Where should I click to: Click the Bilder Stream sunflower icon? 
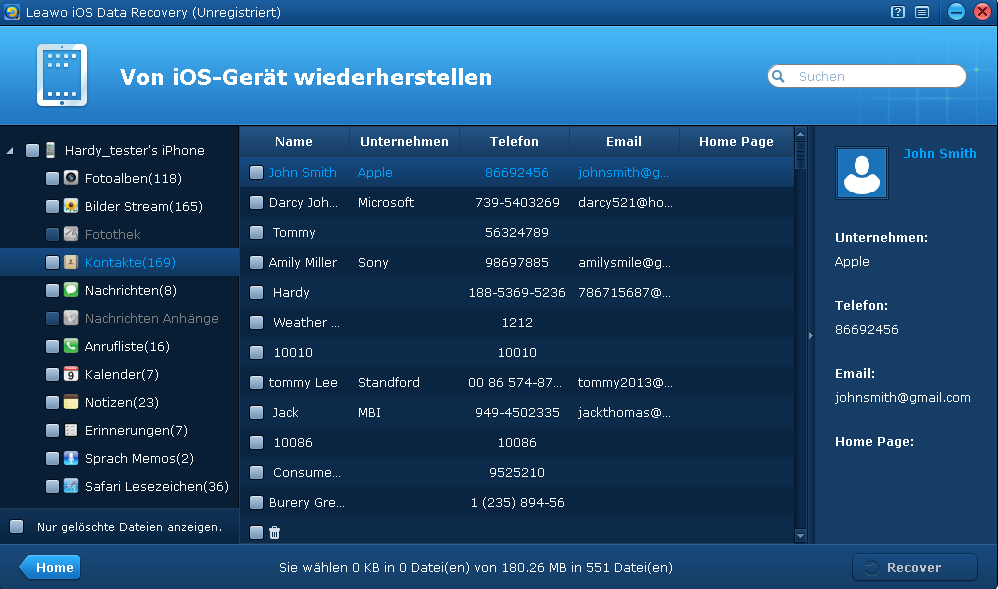(71, 206)
